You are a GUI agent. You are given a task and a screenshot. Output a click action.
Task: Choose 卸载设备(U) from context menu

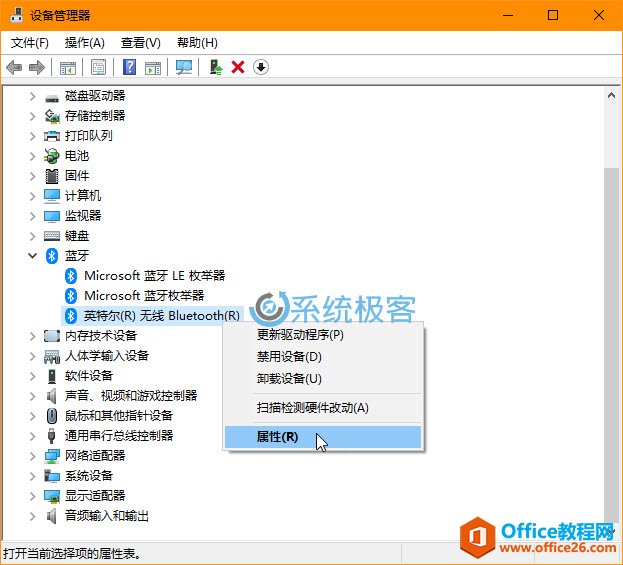coord(323,379)
